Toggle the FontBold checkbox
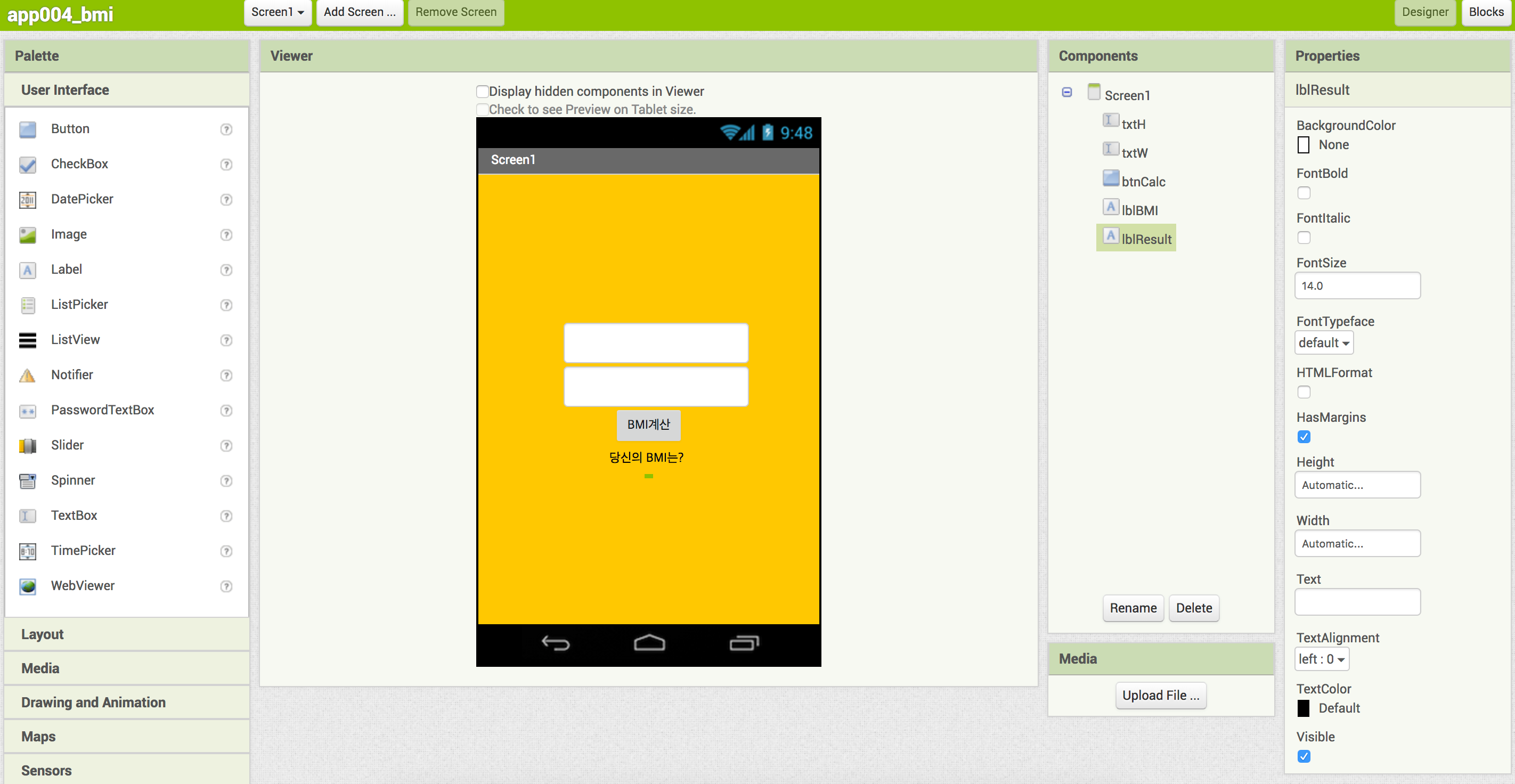The height and width of the screenshot is (784, 1515). 1304,193
